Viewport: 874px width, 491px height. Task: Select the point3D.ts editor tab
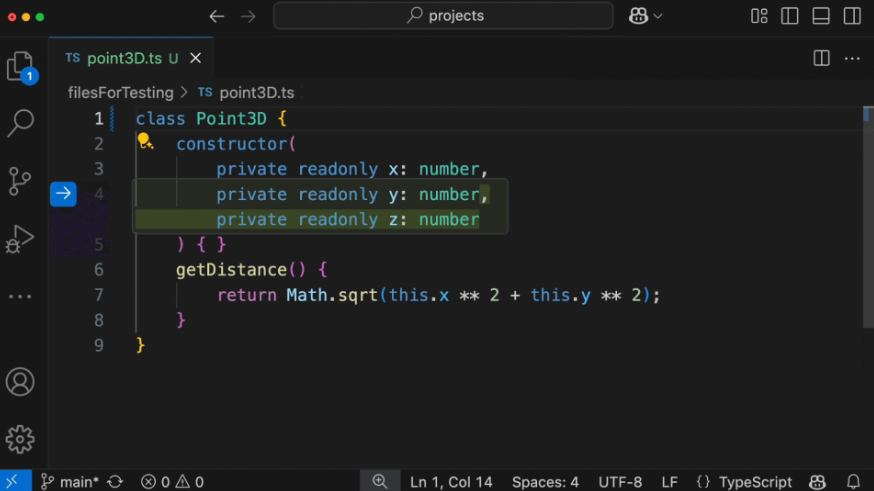pyautogui.click(x=131, y=58)
